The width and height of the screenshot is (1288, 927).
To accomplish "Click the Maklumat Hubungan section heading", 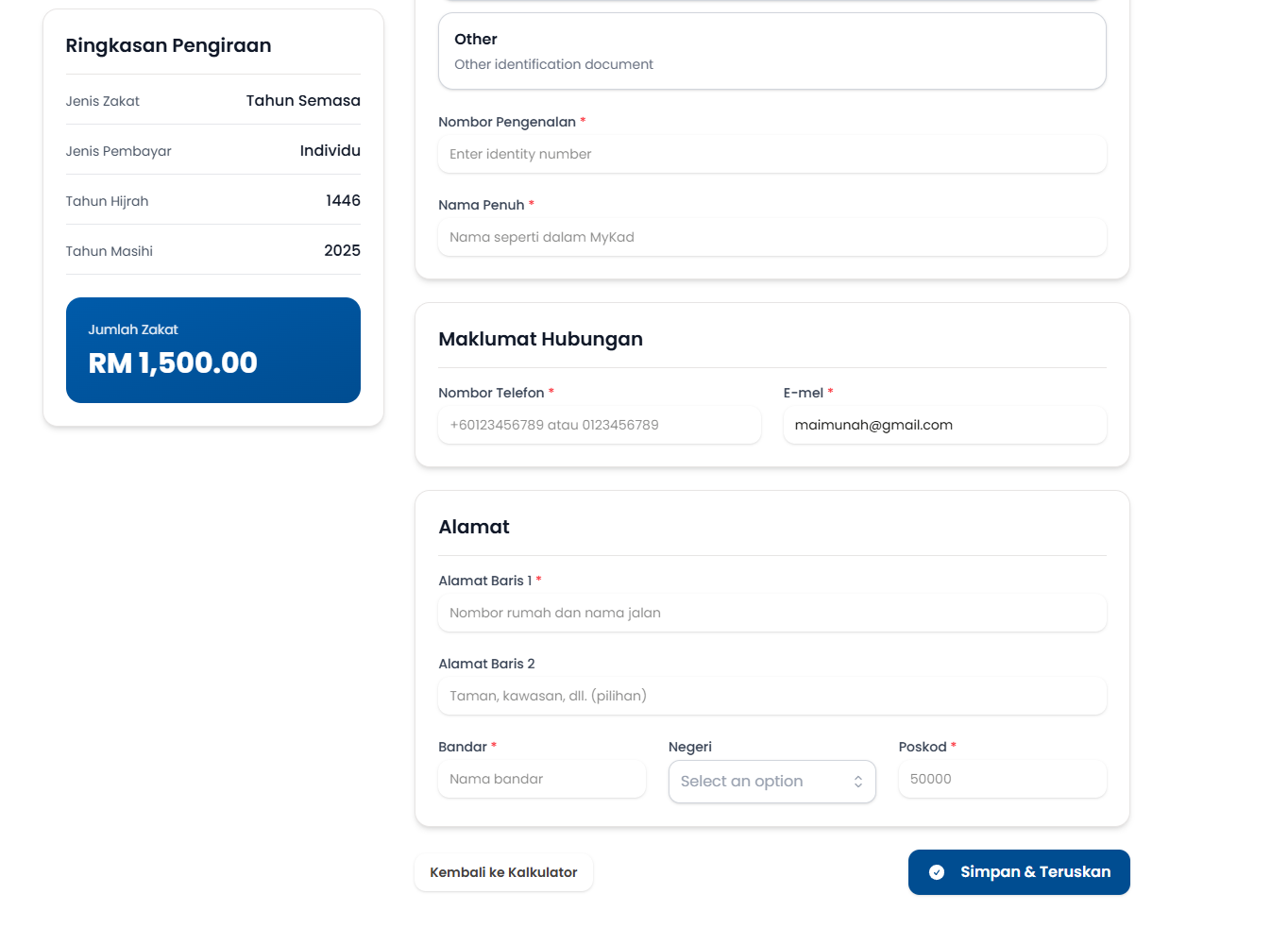I will [x=540, y=339].
